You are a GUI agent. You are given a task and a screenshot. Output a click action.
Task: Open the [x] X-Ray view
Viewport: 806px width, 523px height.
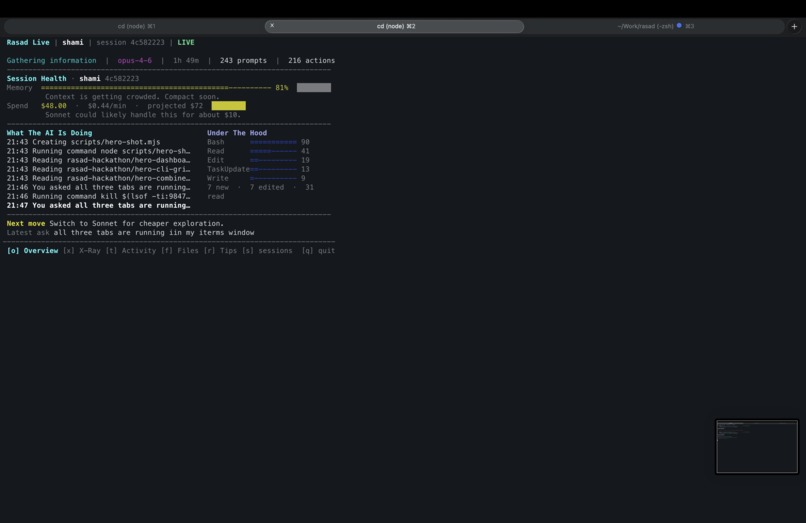point(82,250)
